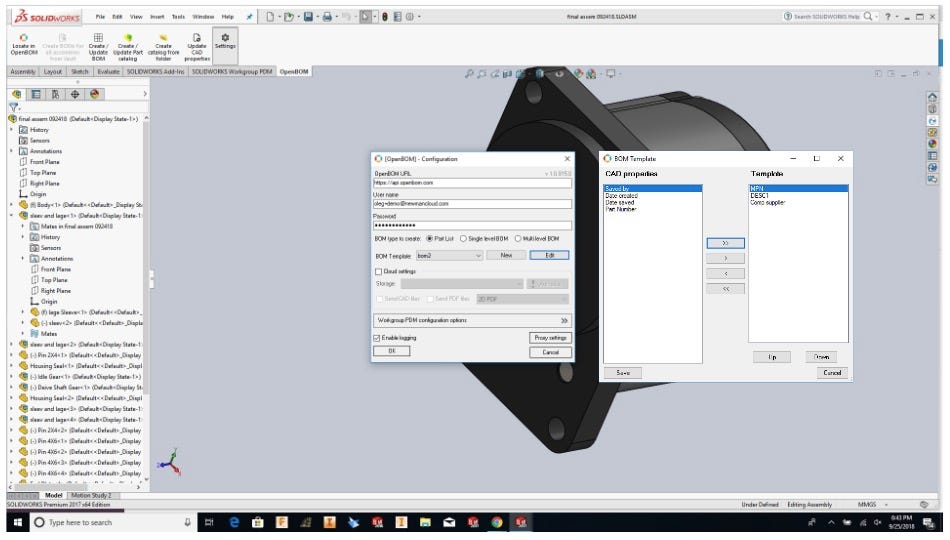Enable the Cloud settings checkbox
Screen dimensions: 950x540
[x=379, y=272]
